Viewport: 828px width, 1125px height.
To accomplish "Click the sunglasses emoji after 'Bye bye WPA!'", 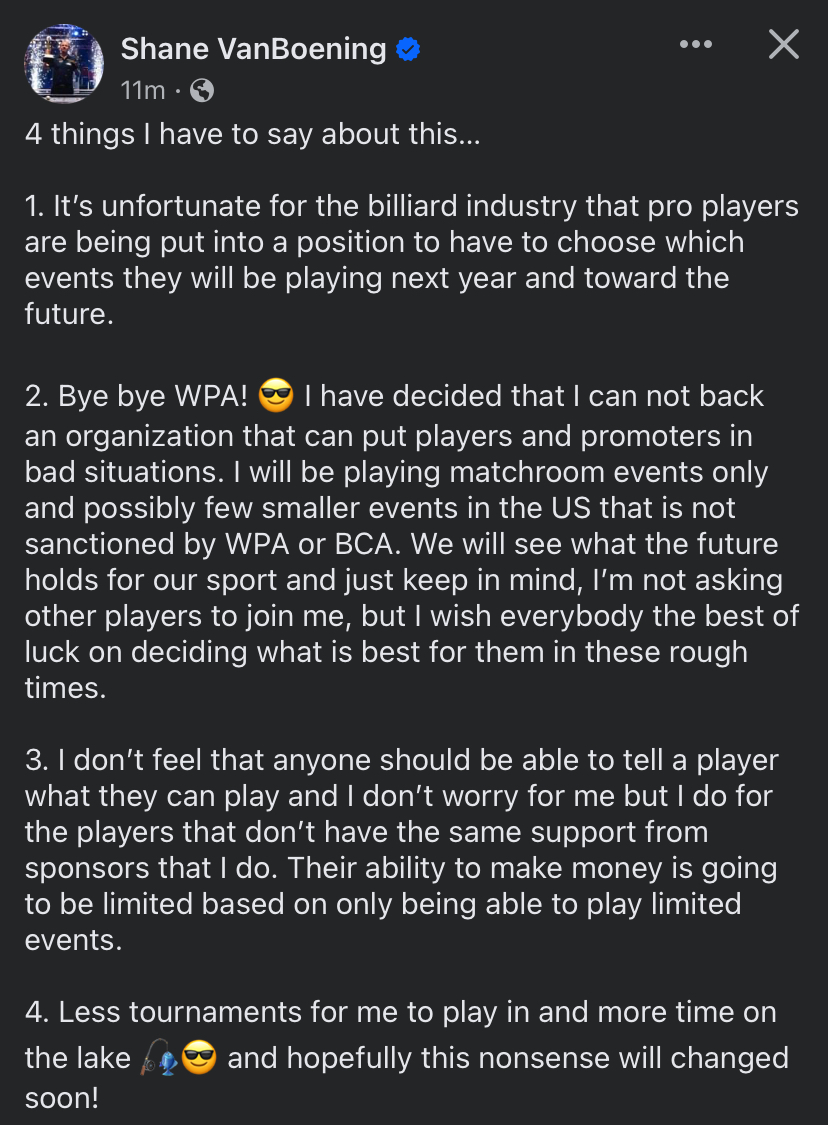I will pyautogui.click(x=275, y=397).
